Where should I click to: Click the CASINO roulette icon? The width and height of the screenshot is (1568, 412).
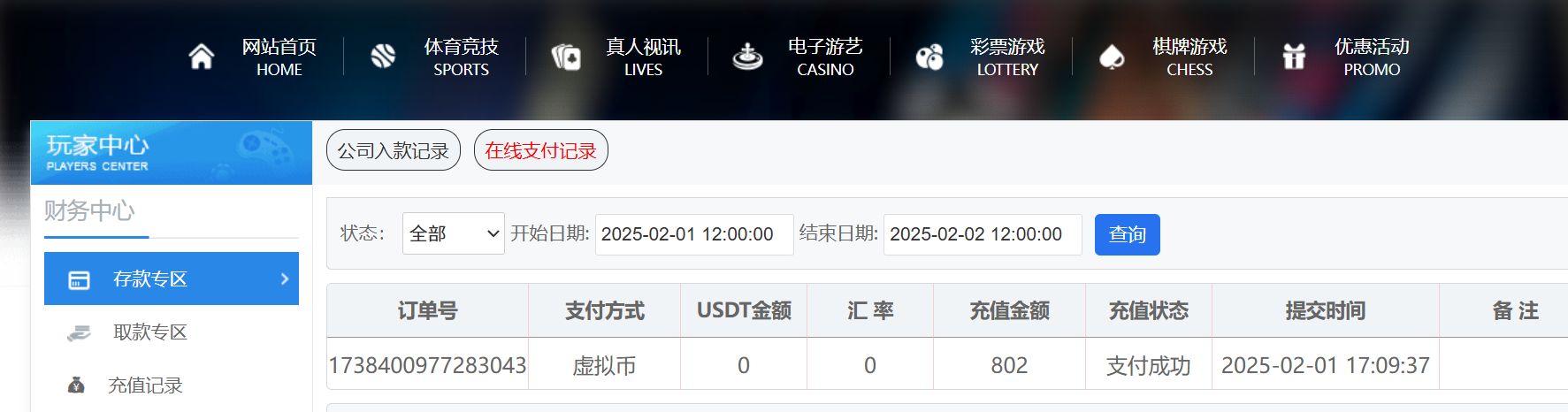click(x=748, y=57)
